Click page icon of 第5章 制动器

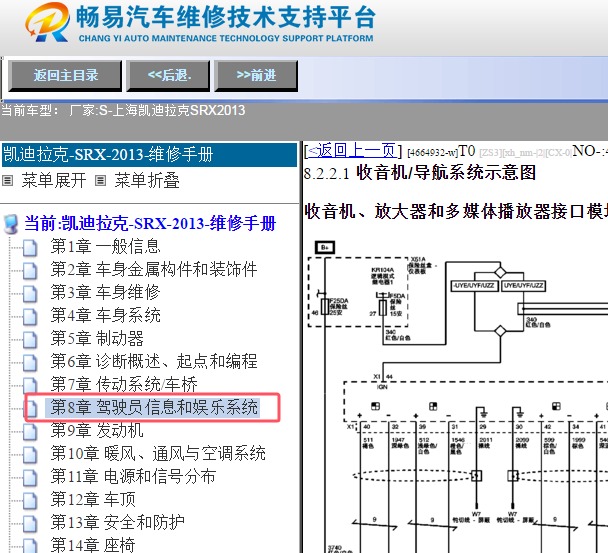pos(30,340)
